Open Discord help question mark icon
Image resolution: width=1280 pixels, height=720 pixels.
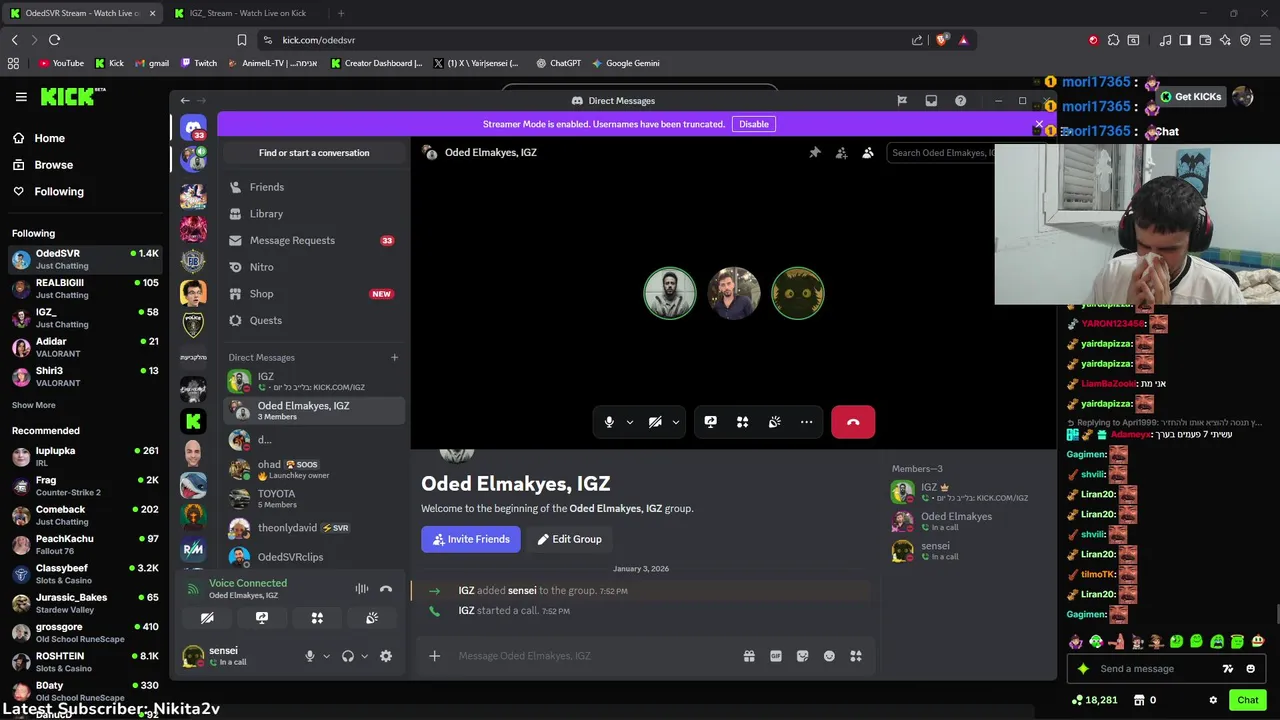[960, 101]
